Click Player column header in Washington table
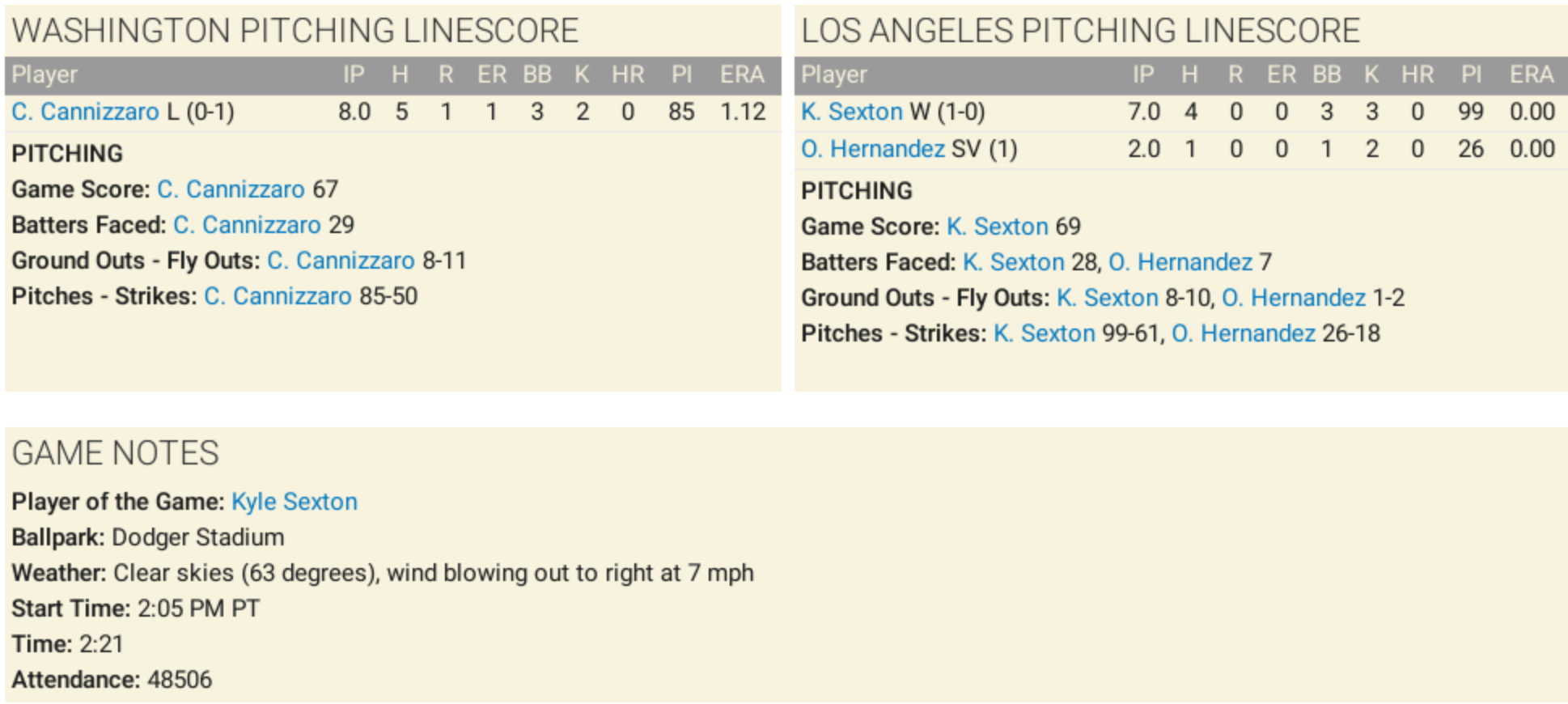Viewport: 1568px width, 704px height. [x=44, y=75]
